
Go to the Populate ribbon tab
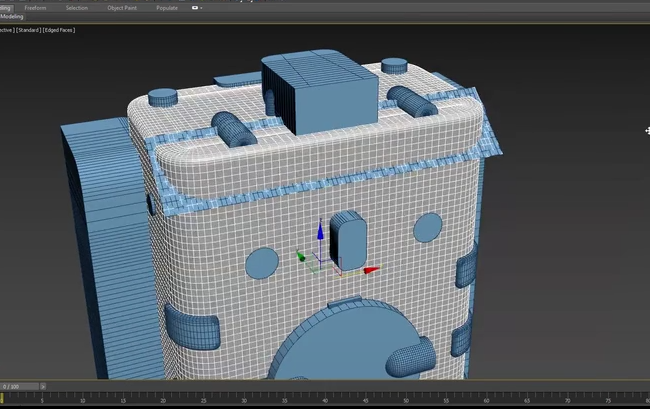tap(167, 7)
